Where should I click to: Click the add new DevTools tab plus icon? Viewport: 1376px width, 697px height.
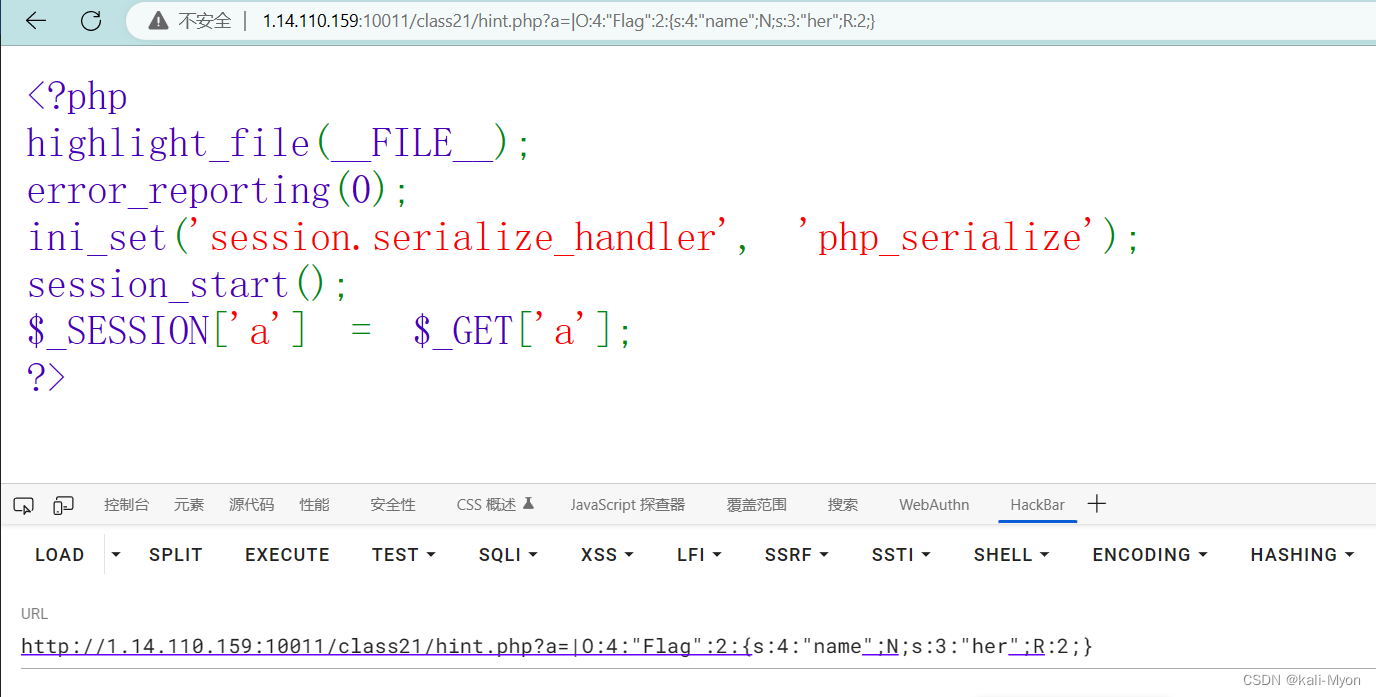click(x=1096, y=504)
